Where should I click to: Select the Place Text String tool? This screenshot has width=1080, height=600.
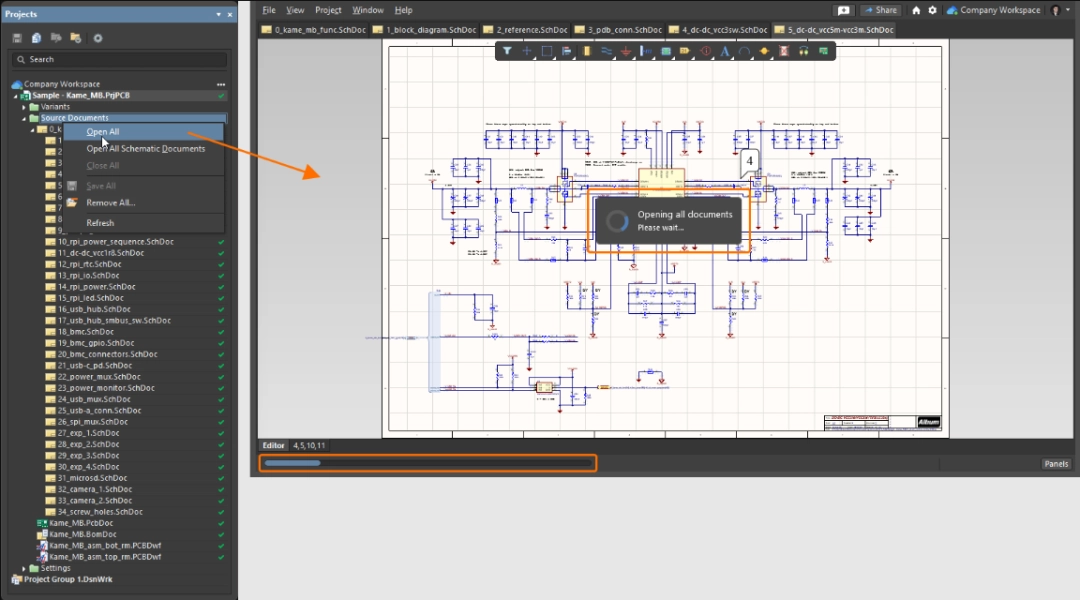point(726,50)
